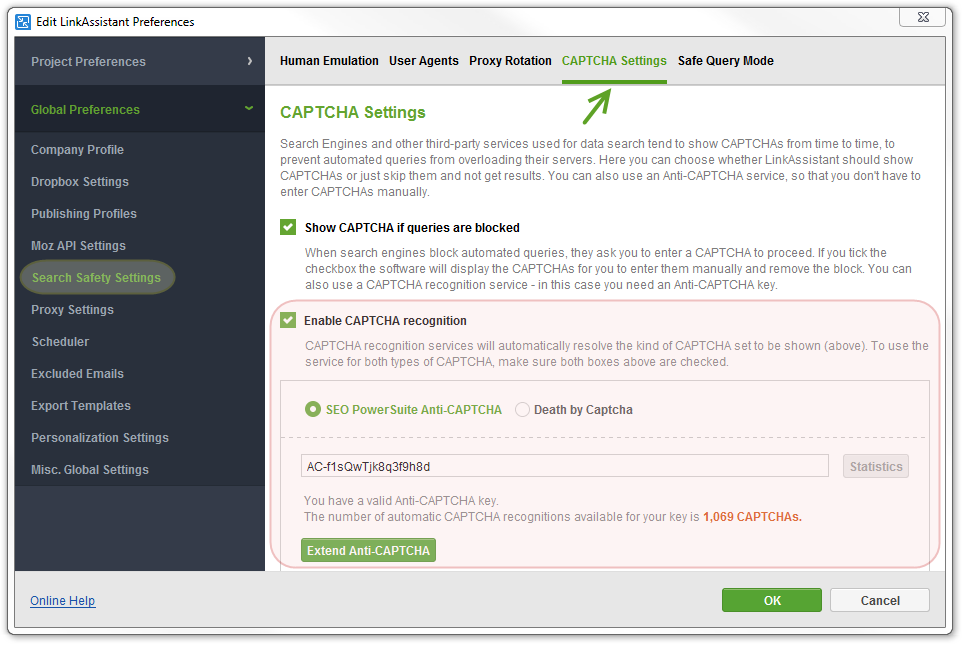This screenshot has height=645, width=963.
Task: Open Excluded Emails settings
Action: pyautogui.click(x=77, y=373)
